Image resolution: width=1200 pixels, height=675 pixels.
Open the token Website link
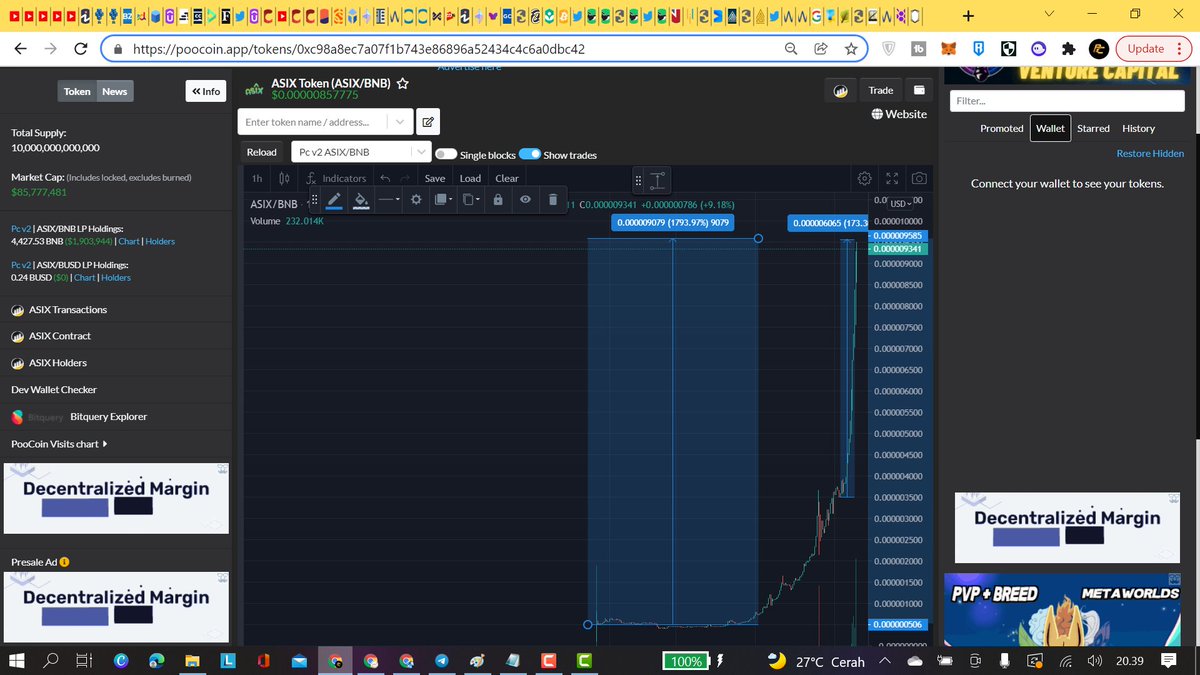[899, 114]
